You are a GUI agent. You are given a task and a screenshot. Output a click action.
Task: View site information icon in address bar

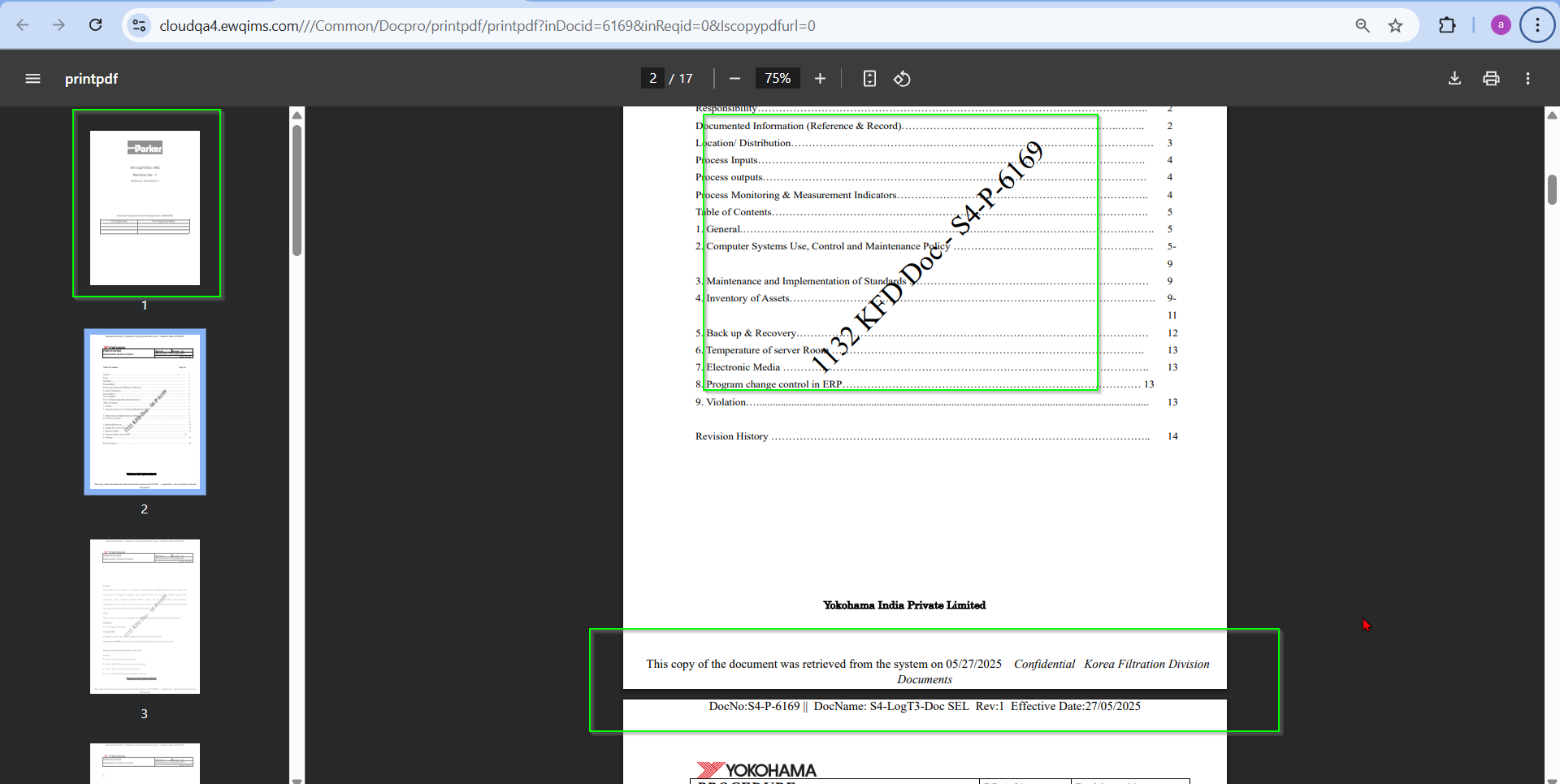pyautogui.click(x=139, y=26)
